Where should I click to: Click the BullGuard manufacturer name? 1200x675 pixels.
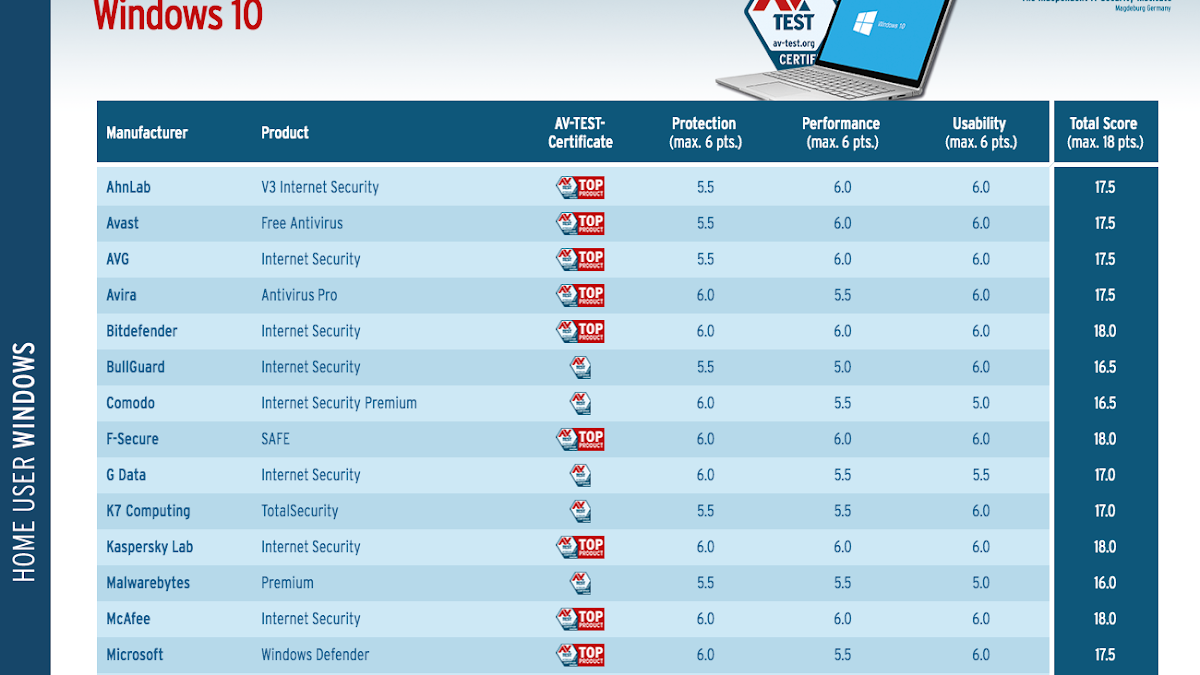tap(136, 367)
